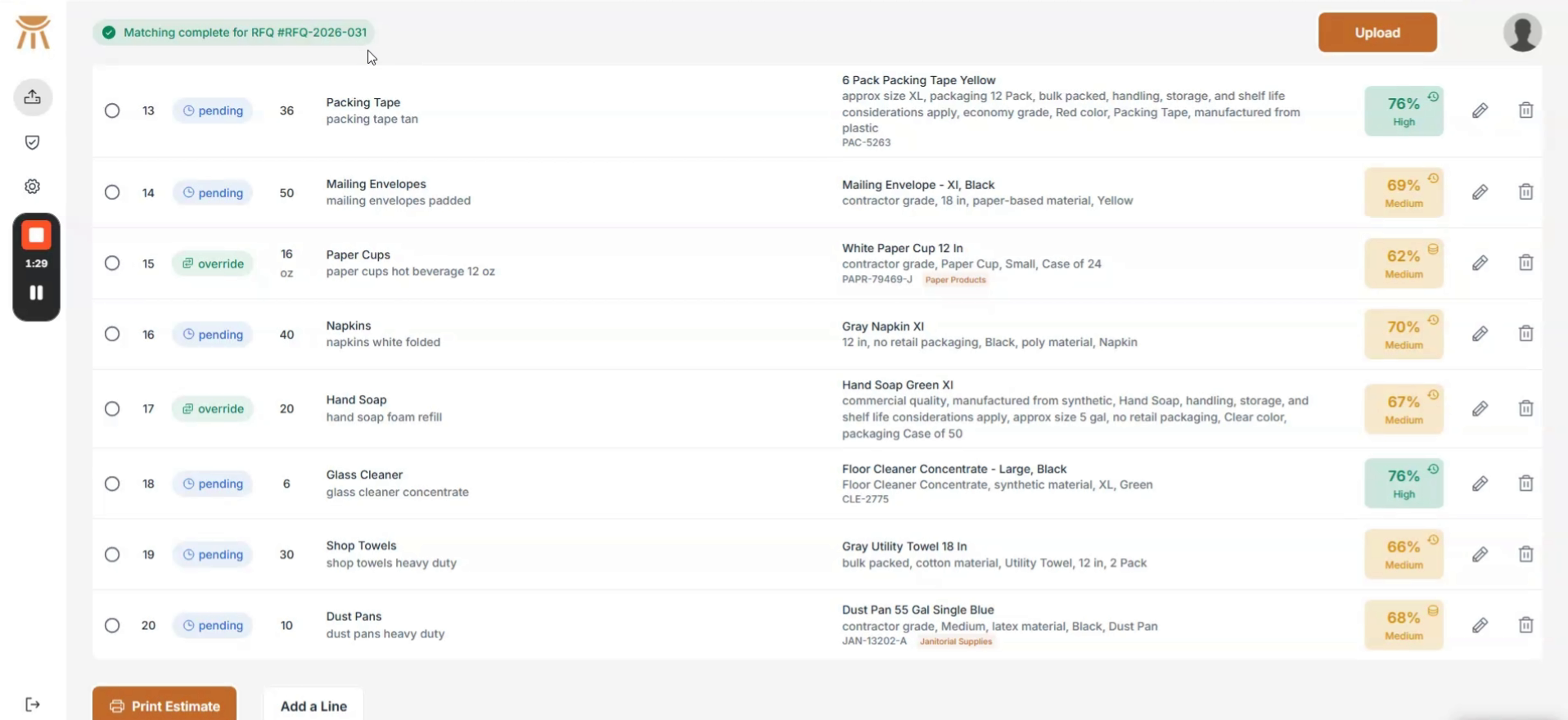1568x720 pixels.
Task: Edit the Packing Tape line match
Action: pyautogui.click(x=1480, y=110)
